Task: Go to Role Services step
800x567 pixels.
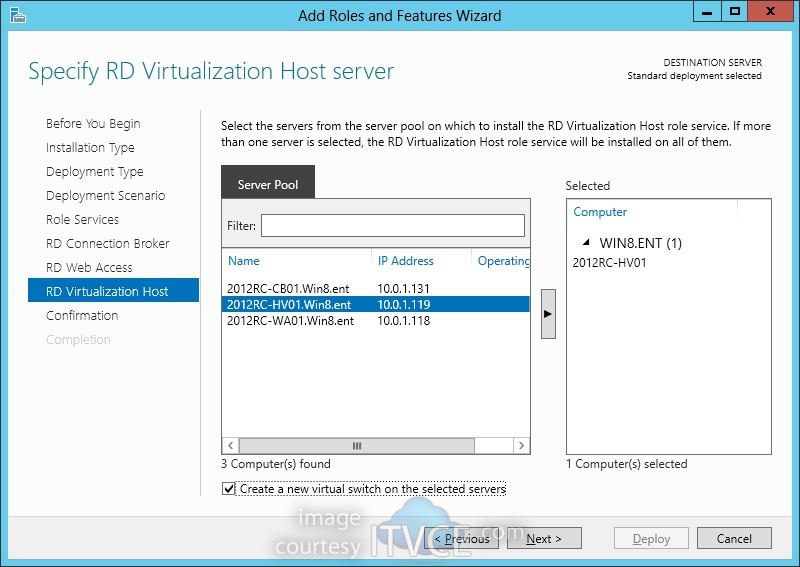Action: click(x=82, y=219)
